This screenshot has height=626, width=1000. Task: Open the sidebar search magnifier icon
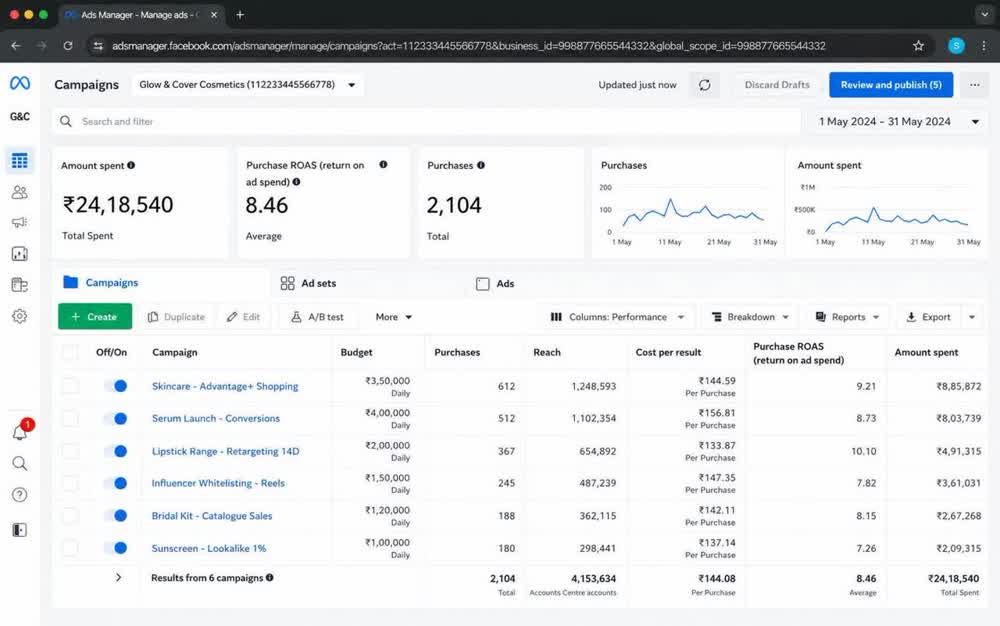(x=20, y=463)
